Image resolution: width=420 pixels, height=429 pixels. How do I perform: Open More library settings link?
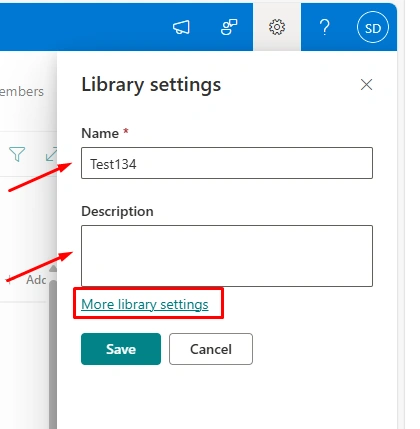pos(145,304)
